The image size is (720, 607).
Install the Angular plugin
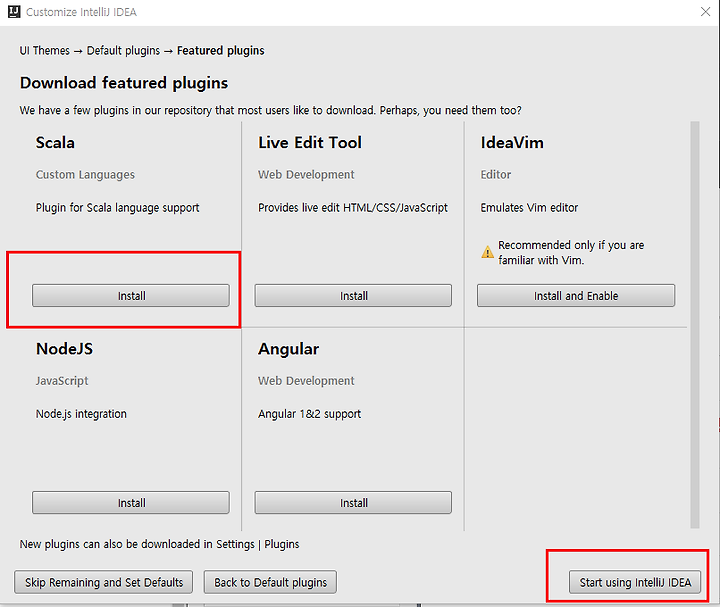[353, 503]
